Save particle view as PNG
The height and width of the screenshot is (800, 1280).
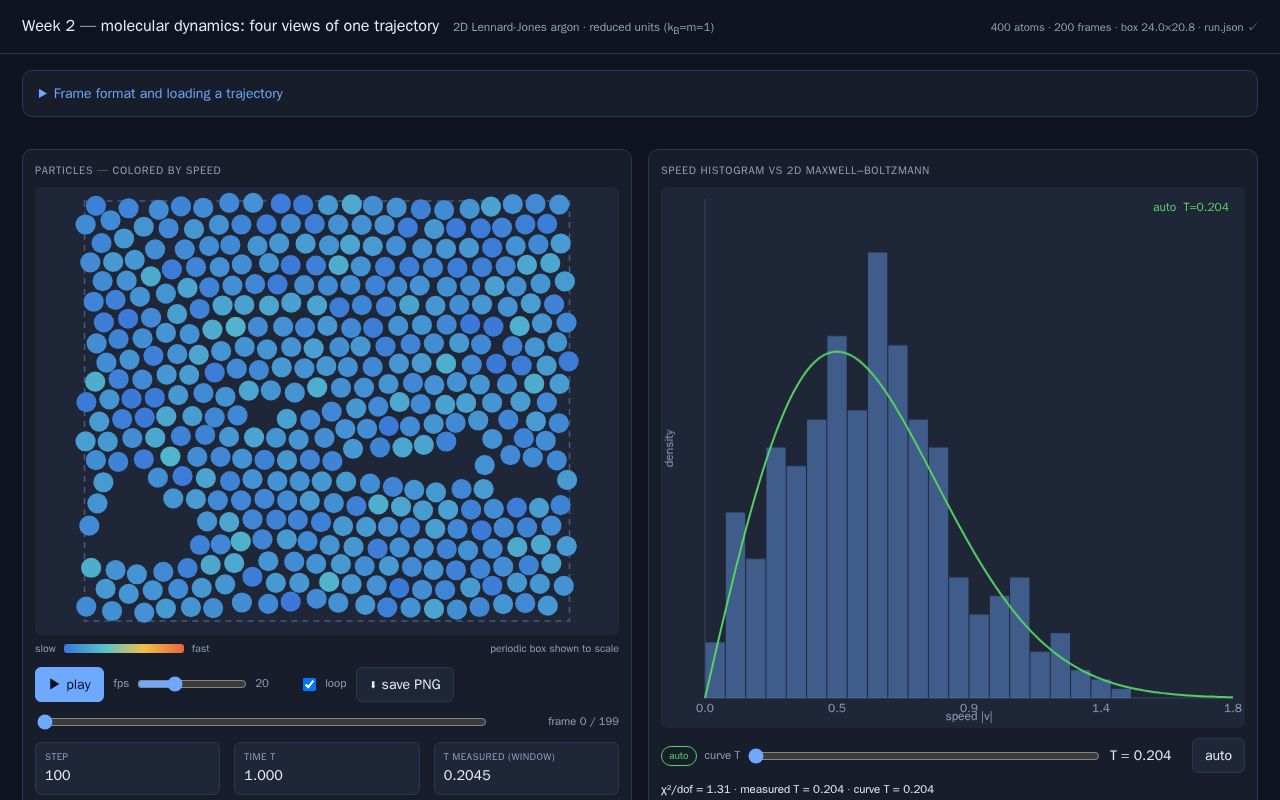(x=405, y=684)
